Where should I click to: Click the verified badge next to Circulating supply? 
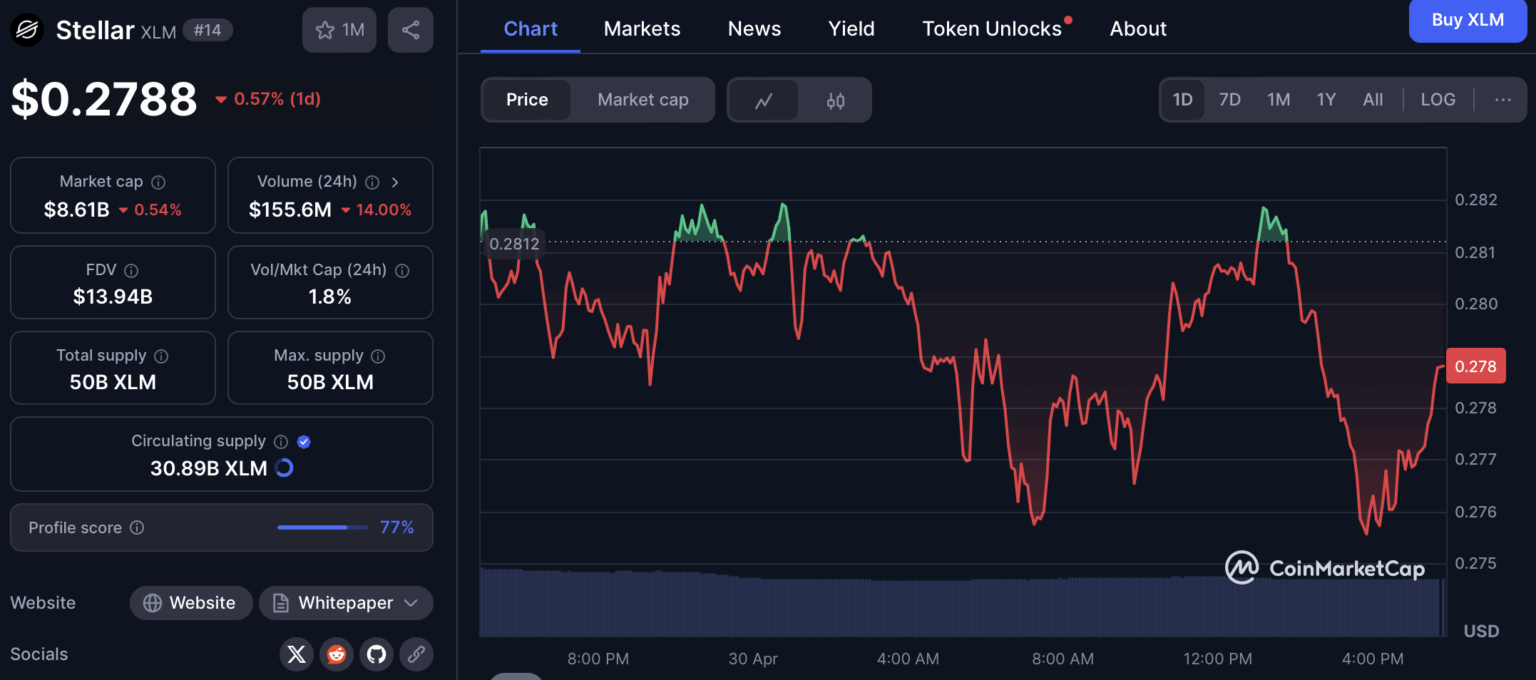(302, 440)
